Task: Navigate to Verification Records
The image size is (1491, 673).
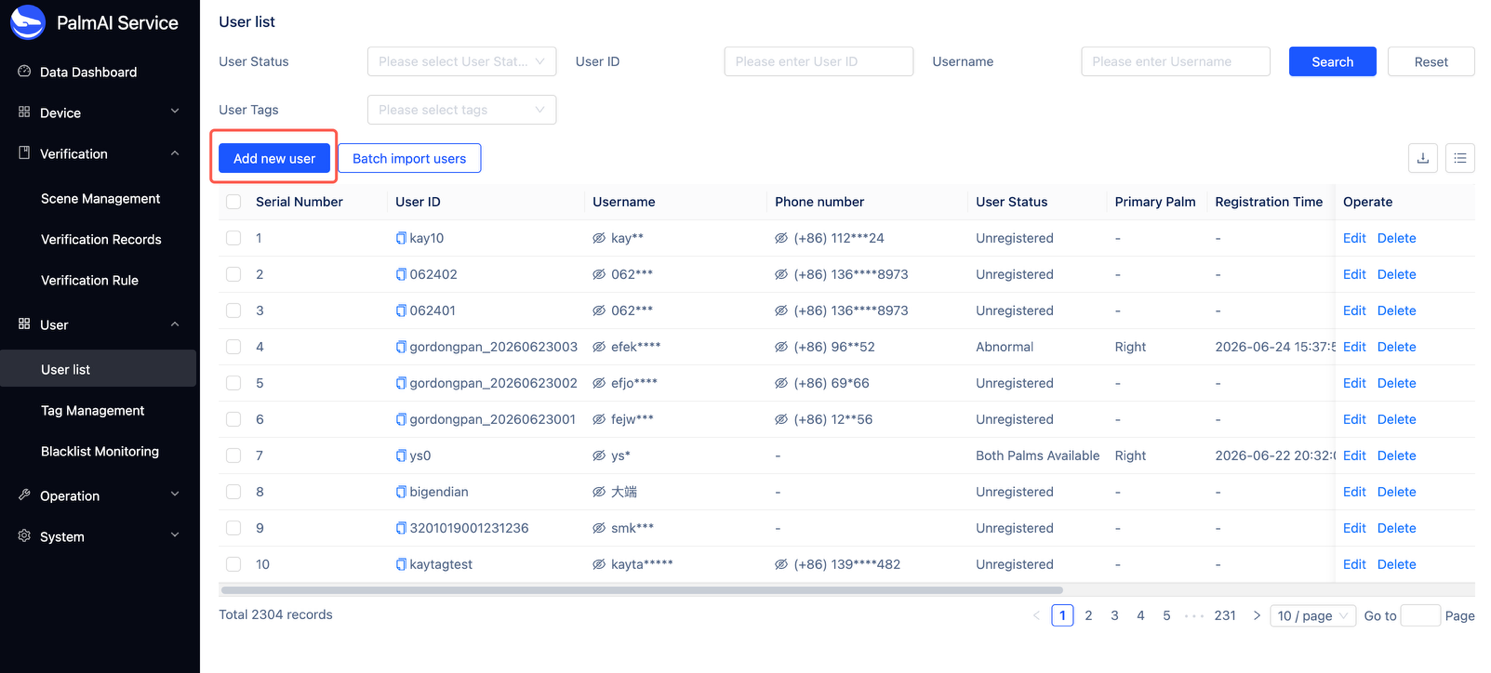Action: [x=101, y=239]
